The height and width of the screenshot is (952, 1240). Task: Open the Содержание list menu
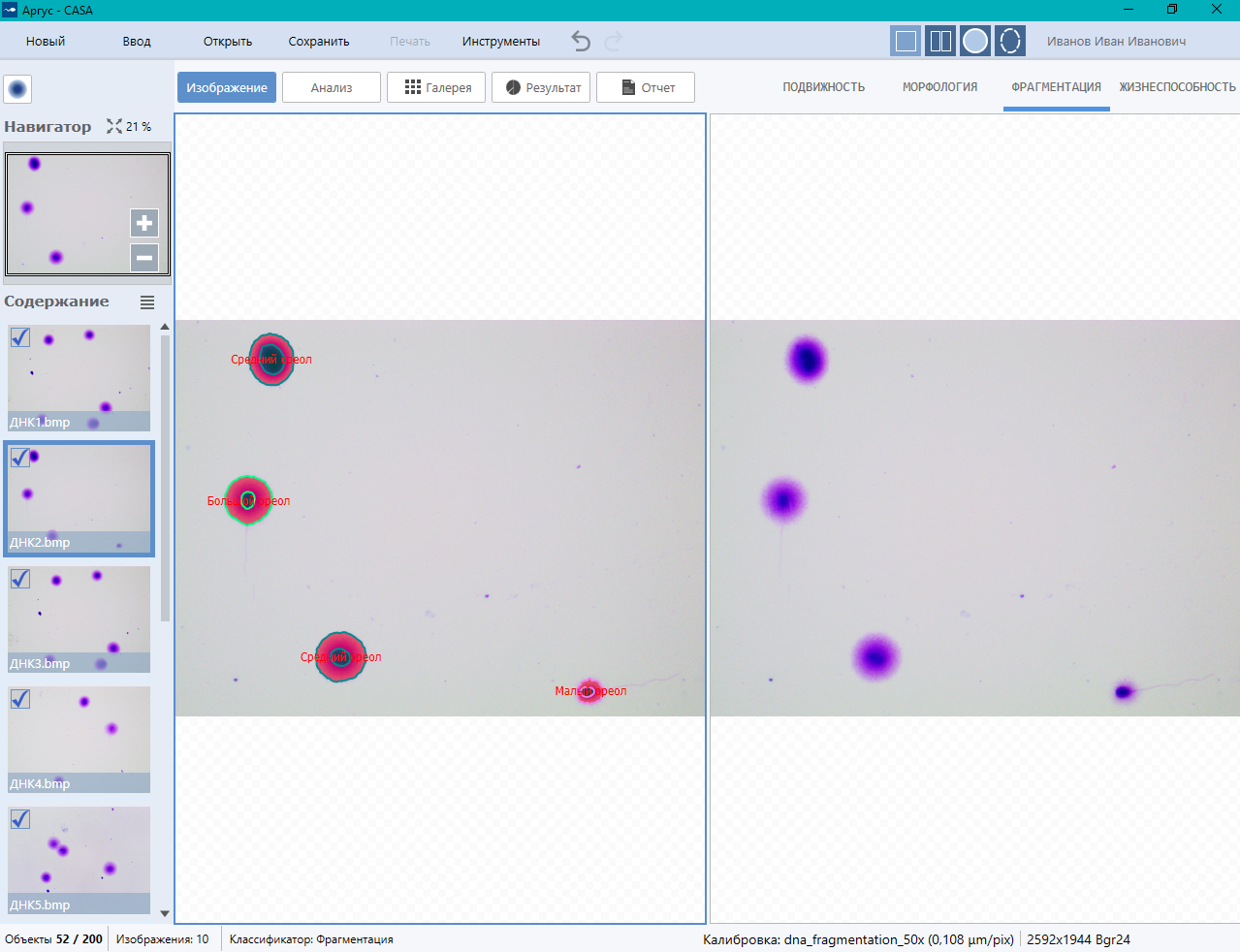coord(147,302)
